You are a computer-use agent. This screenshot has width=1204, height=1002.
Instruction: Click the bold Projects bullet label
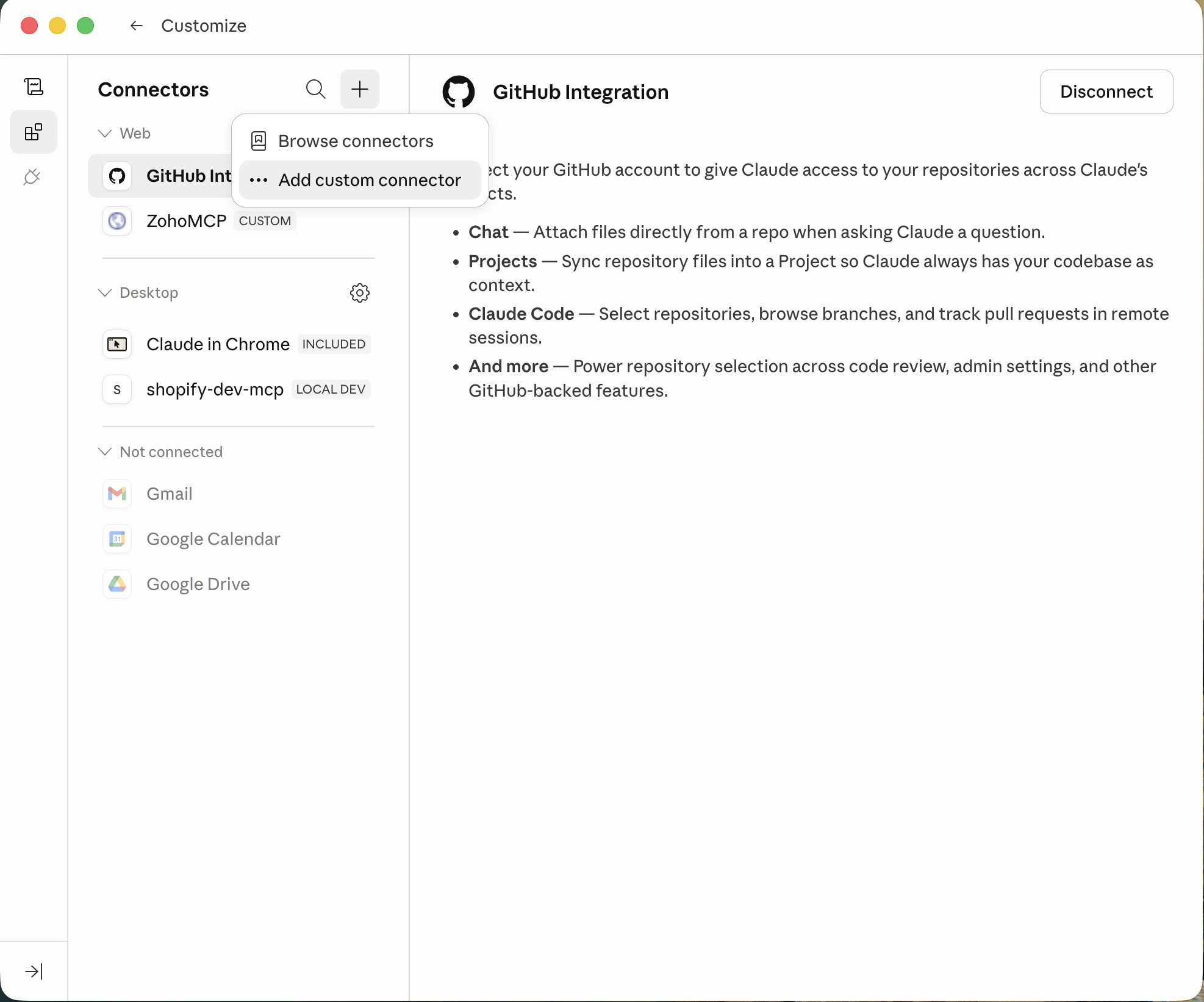(503, 261)
